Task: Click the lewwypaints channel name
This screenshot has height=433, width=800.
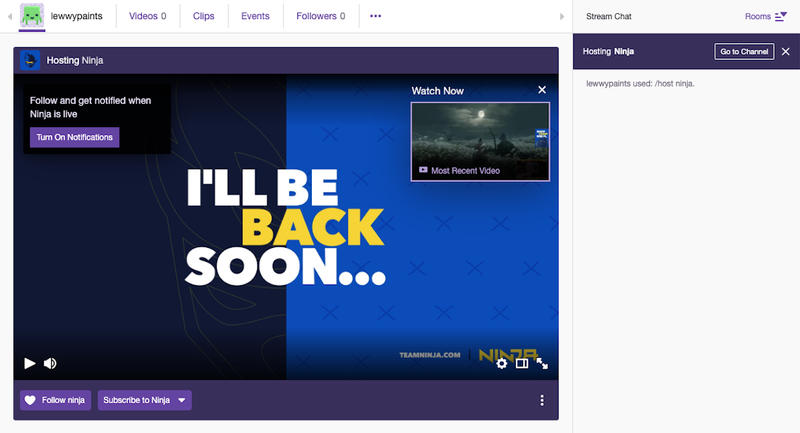Action: pos(77,16)
